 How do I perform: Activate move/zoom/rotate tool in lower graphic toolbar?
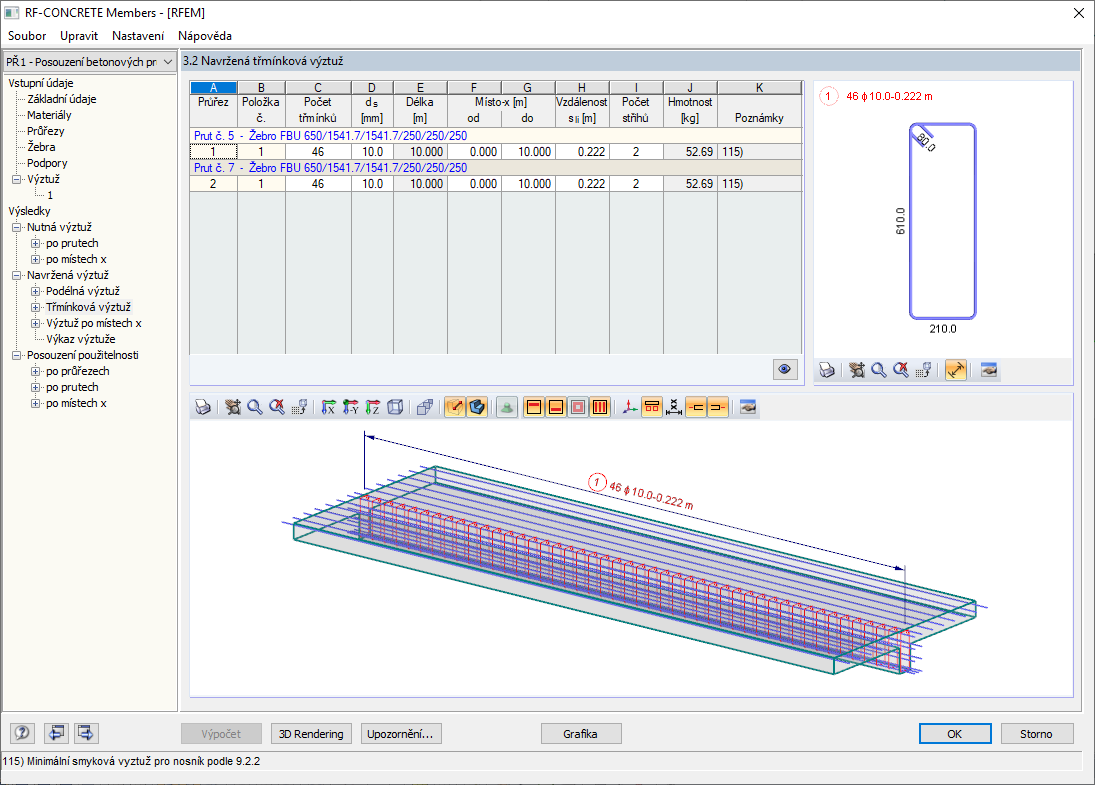(x=233, y=407)
